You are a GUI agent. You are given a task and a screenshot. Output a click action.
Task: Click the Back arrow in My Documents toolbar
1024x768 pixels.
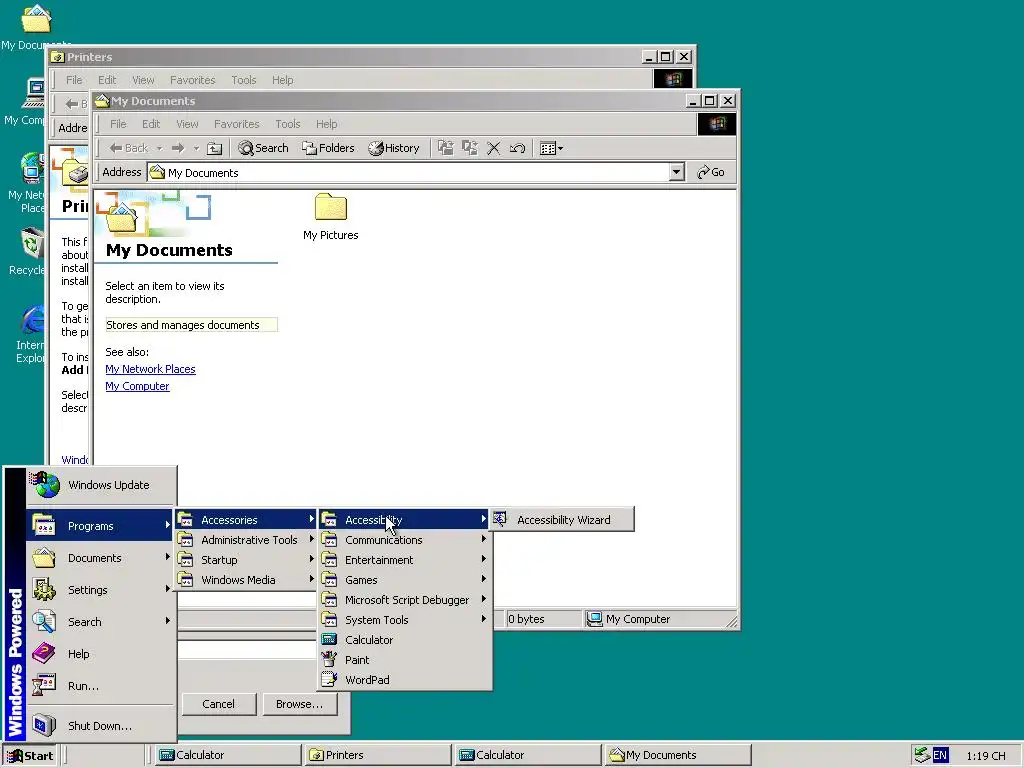pyautogui.click(x=129, y=148)
